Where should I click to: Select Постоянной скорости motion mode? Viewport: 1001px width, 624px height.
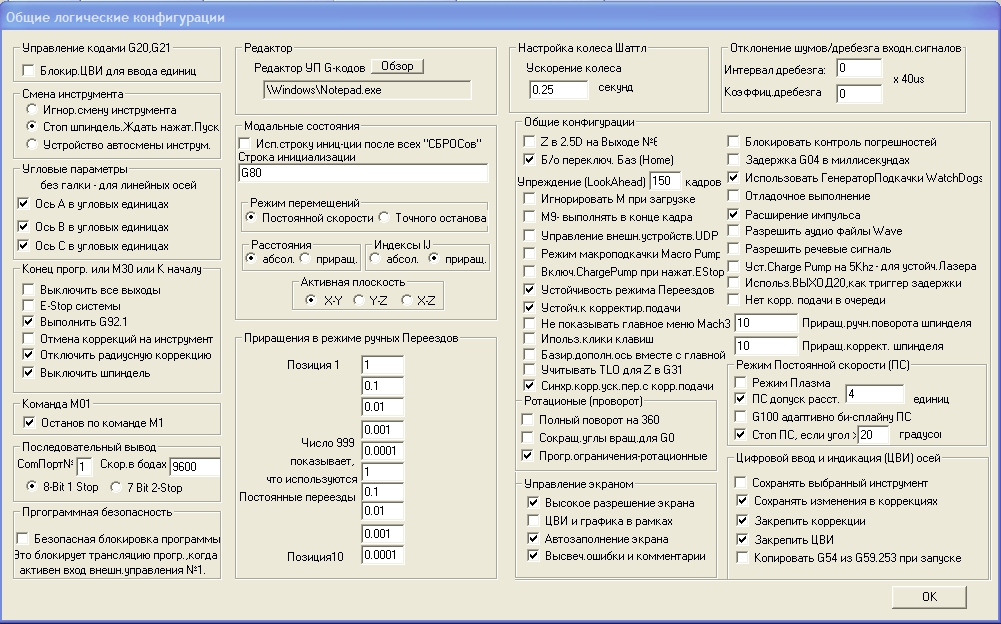tap(250, 218)
